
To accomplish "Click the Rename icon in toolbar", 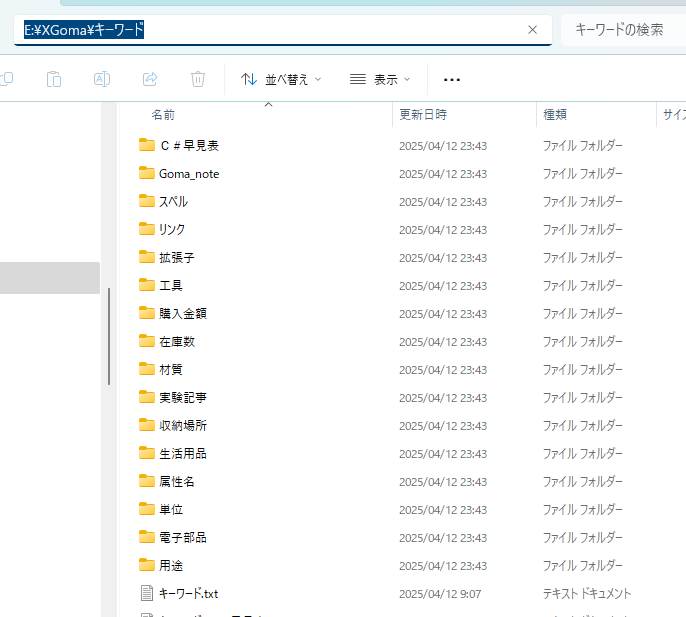I will point(102,79).
